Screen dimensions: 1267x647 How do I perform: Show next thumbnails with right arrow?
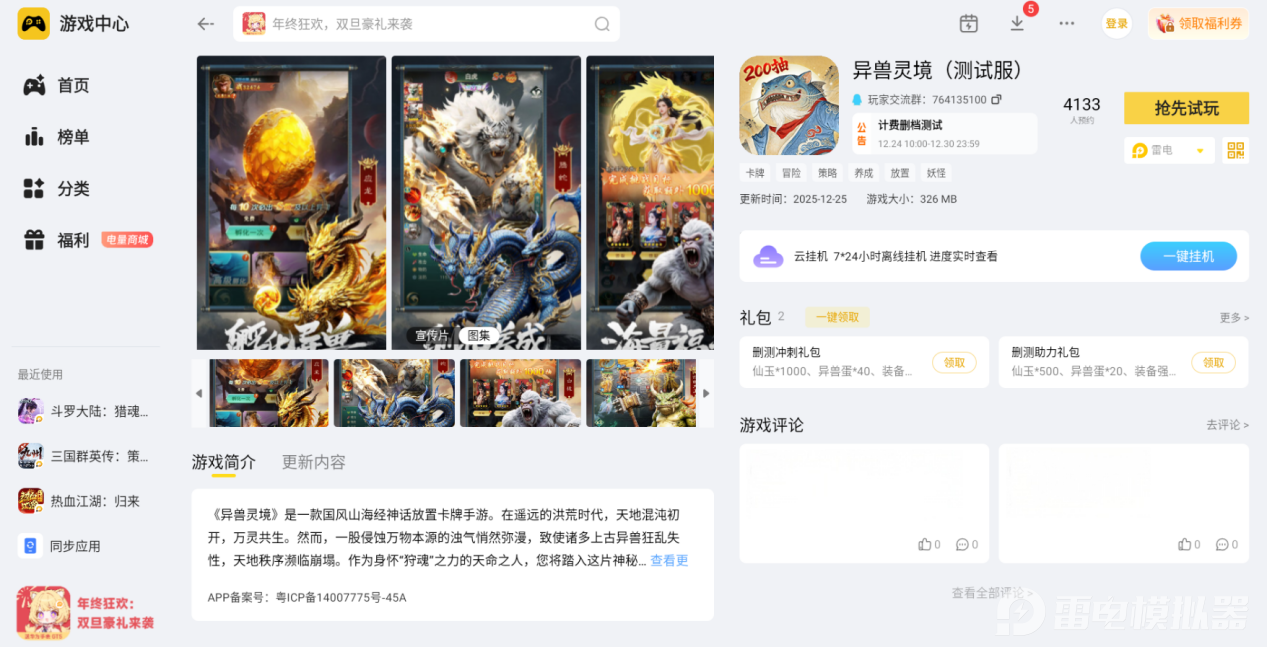pos(706,393)
